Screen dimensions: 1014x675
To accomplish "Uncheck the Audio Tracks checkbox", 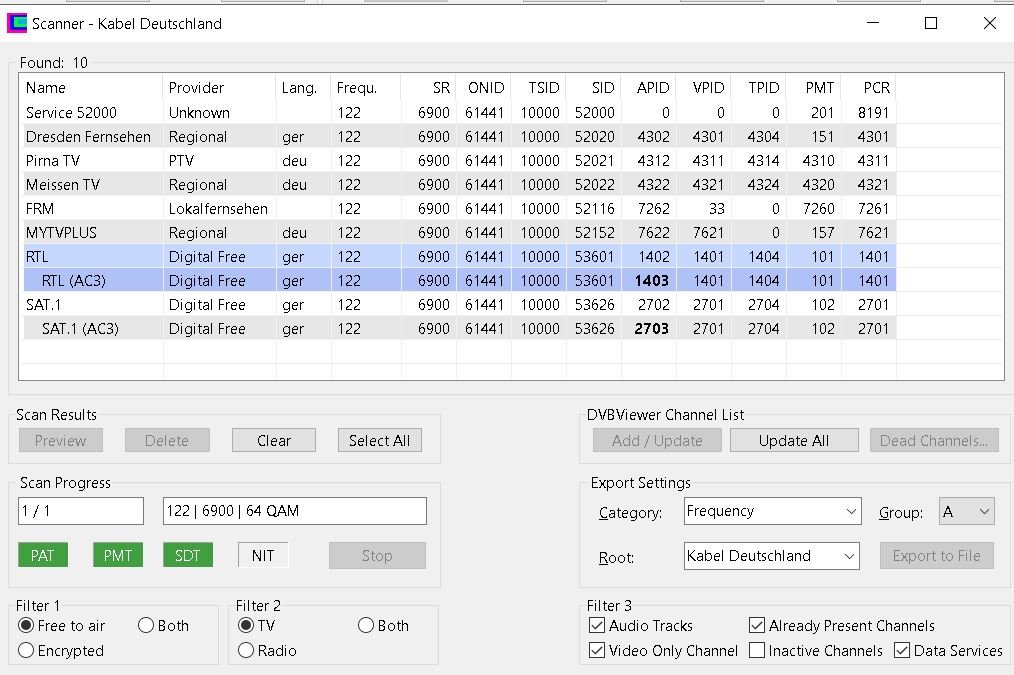I will pos(598,626).
